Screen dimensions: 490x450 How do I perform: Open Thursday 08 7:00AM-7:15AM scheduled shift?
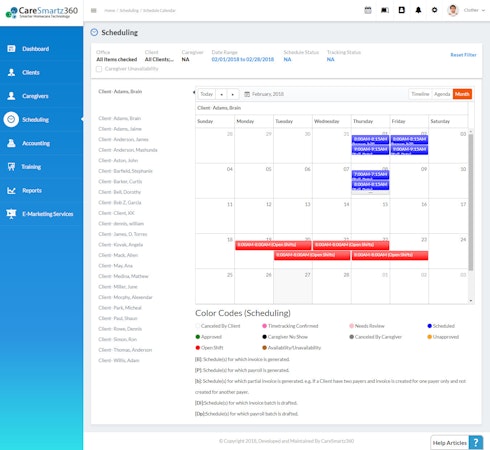point(370,175)
